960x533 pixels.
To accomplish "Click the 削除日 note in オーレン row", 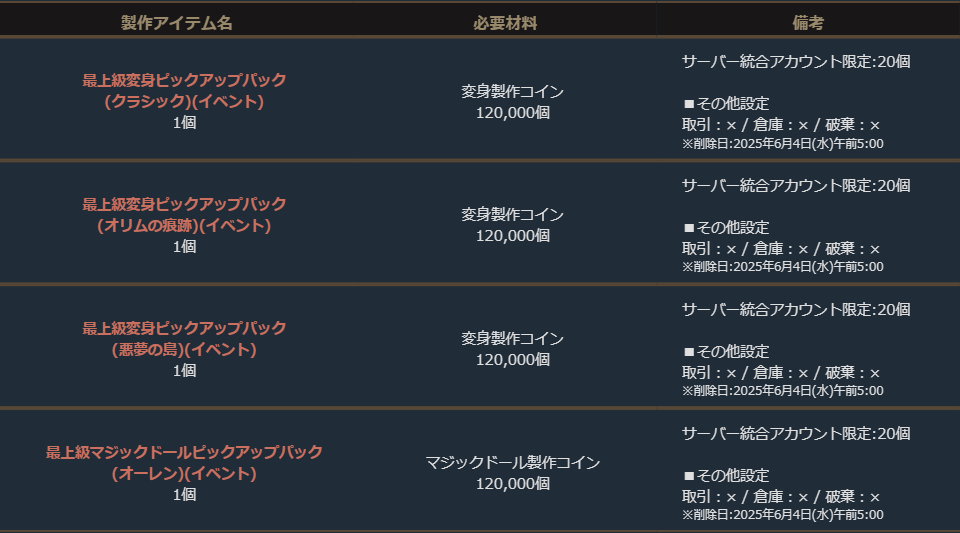I will coord(782,514).
